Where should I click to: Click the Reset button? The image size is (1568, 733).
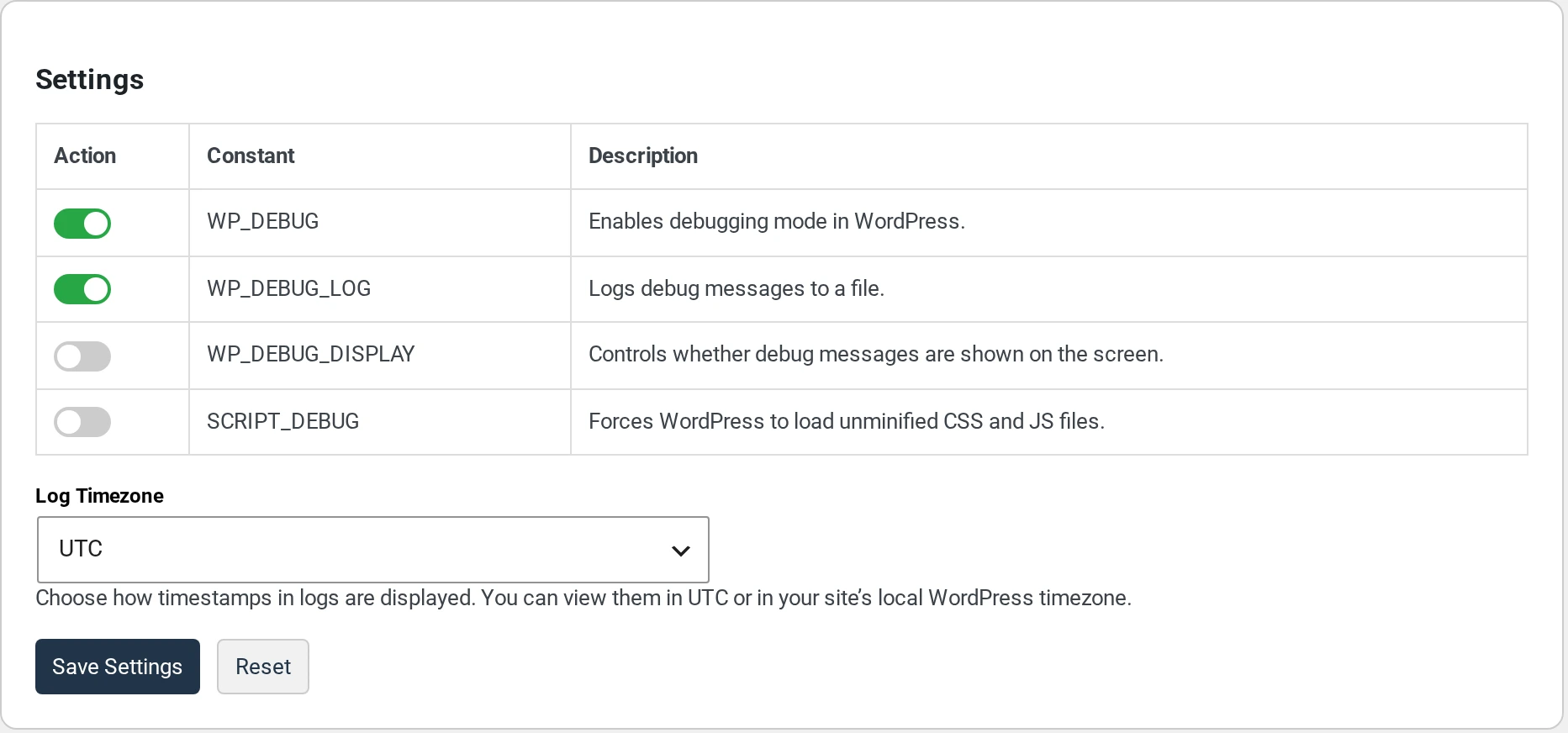[263, 667]
